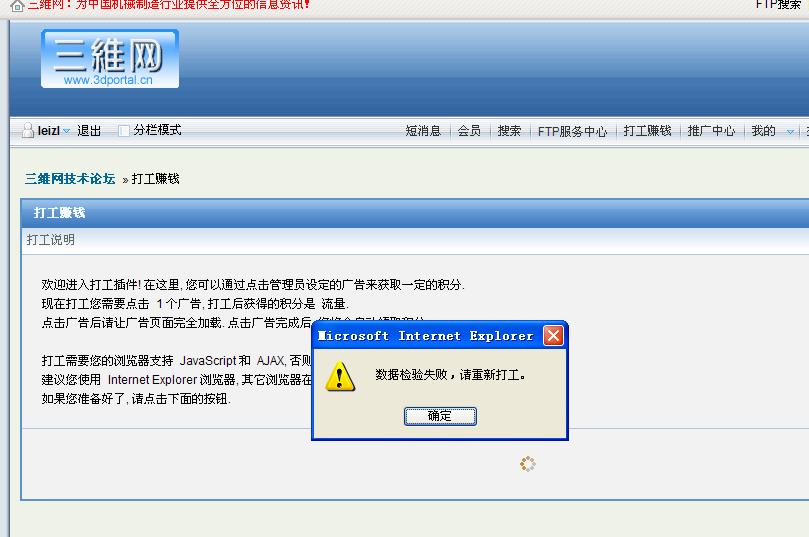
Task: Open the 打工赚钱 navigation item
Action: point(647,131)
